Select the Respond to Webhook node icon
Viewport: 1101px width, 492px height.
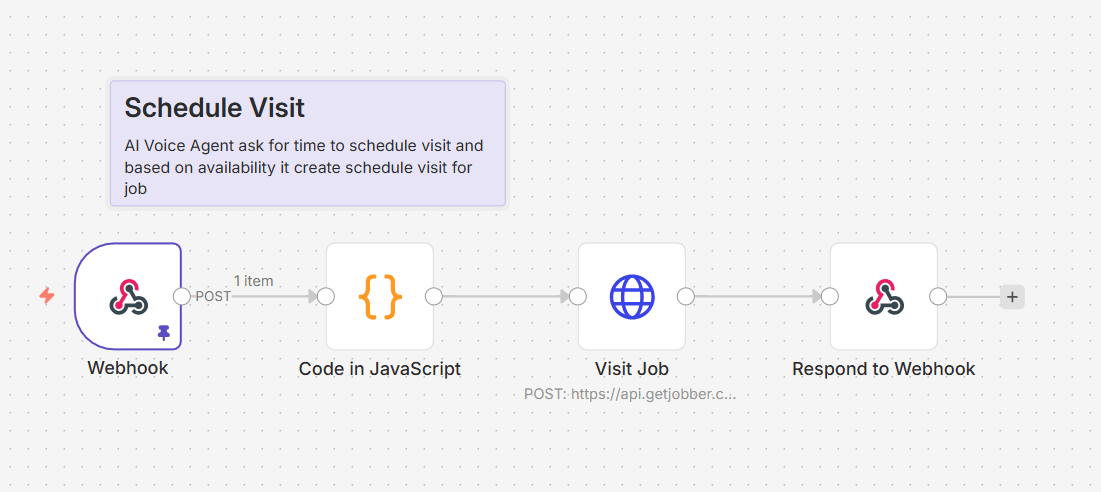point(884,297)
